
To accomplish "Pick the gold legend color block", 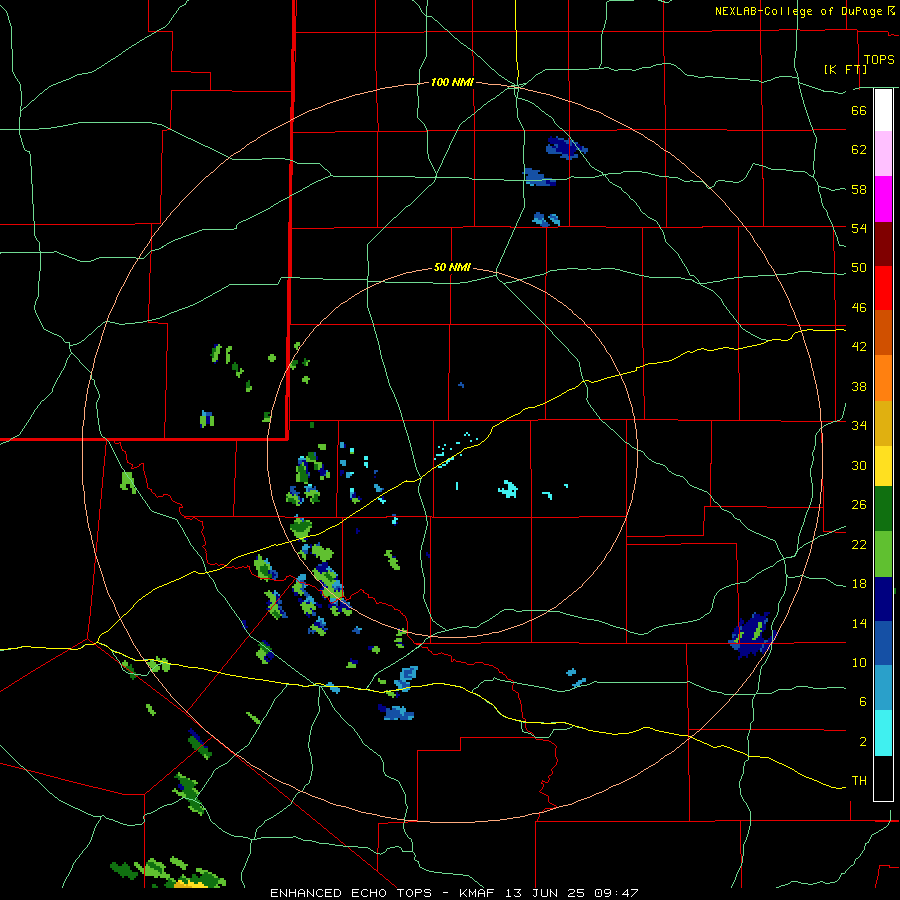I will coord(883,423).
